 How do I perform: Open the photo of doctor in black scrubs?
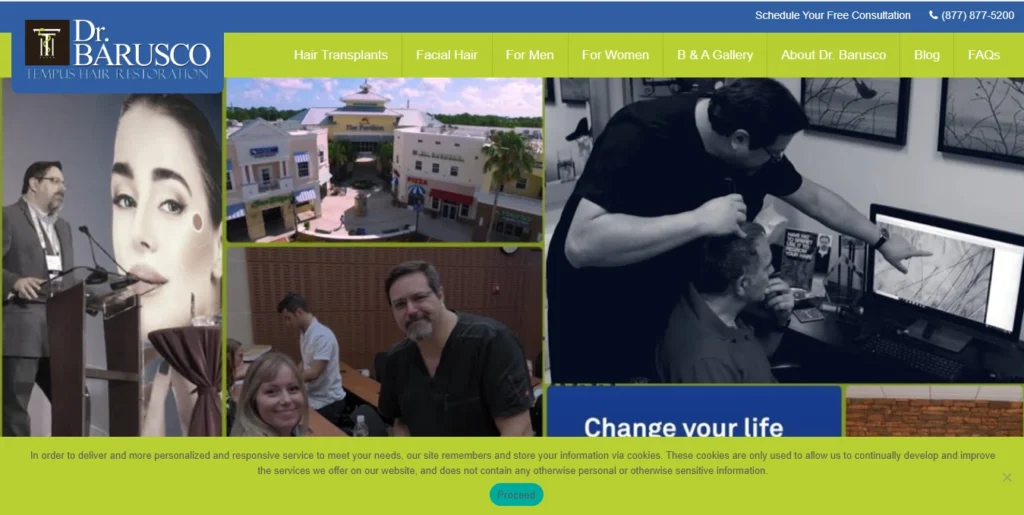[384, 342]
